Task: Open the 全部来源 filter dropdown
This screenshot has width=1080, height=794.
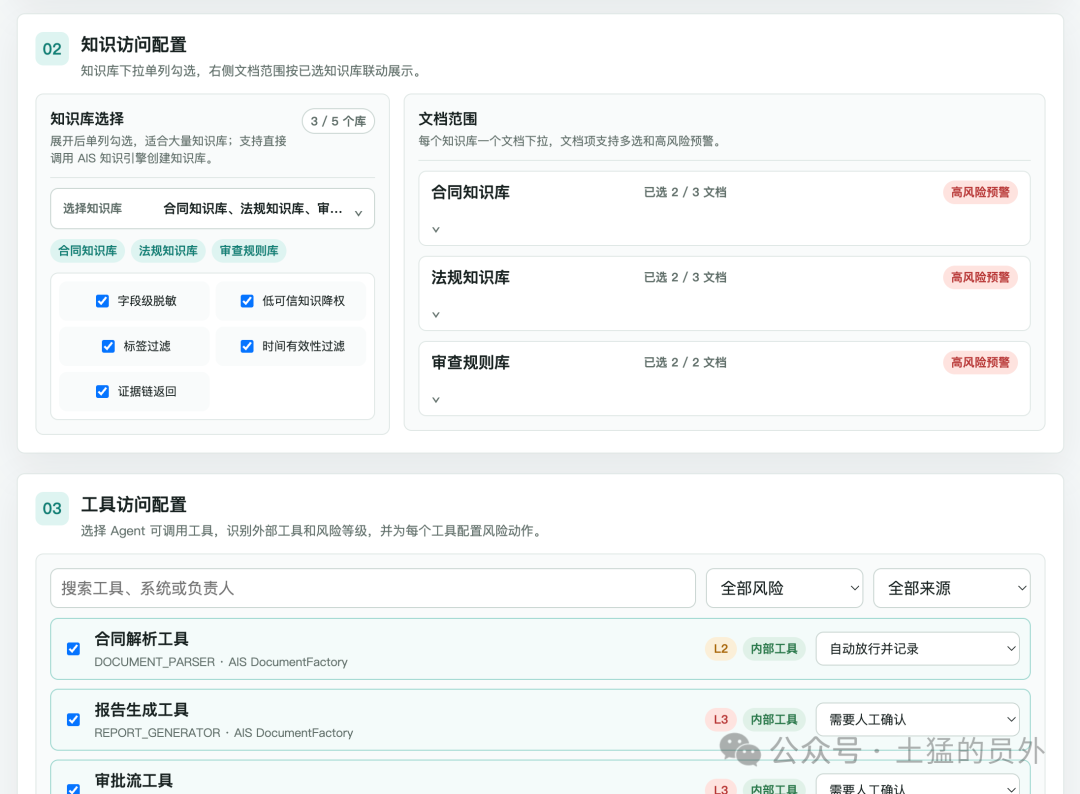Action: (952, 588)
